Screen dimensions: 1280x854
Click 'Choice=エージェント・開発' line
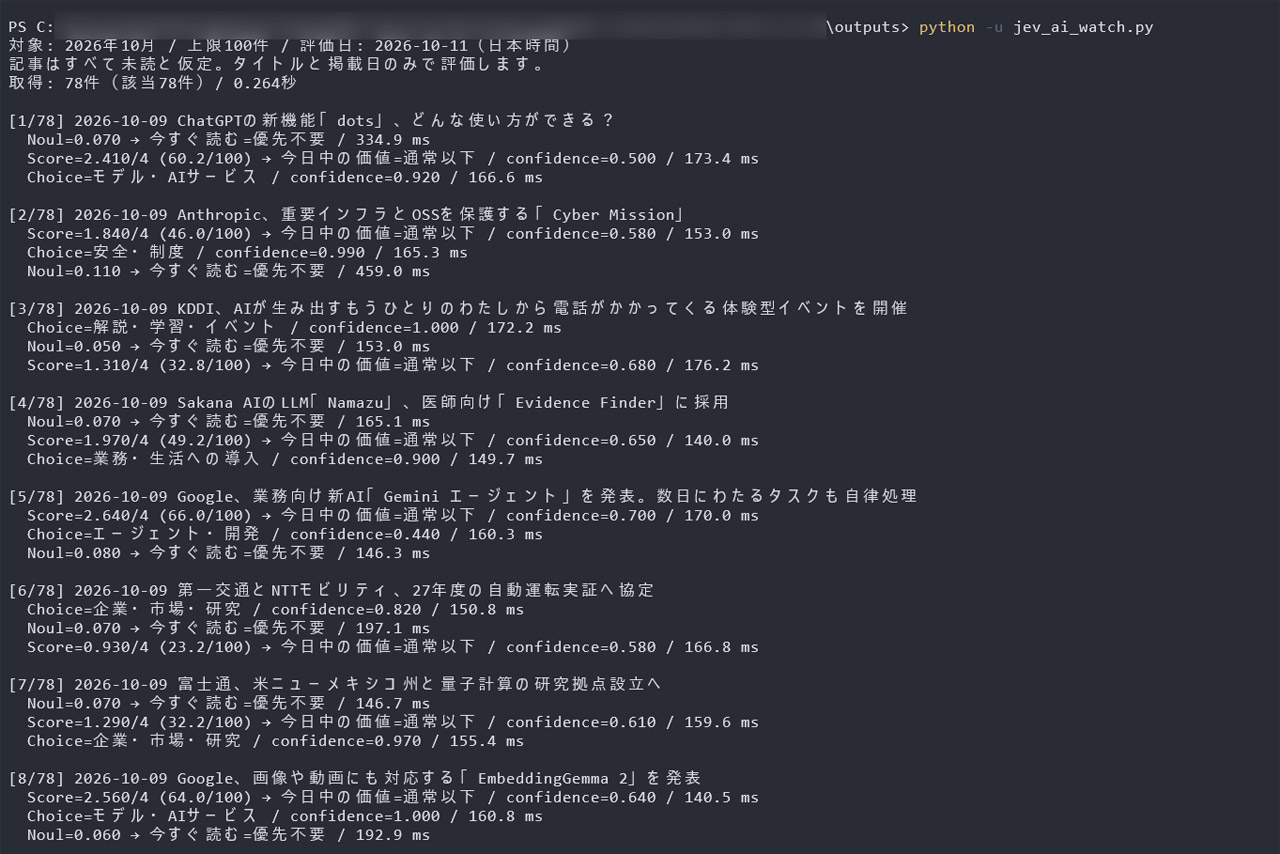pos(285,534)
